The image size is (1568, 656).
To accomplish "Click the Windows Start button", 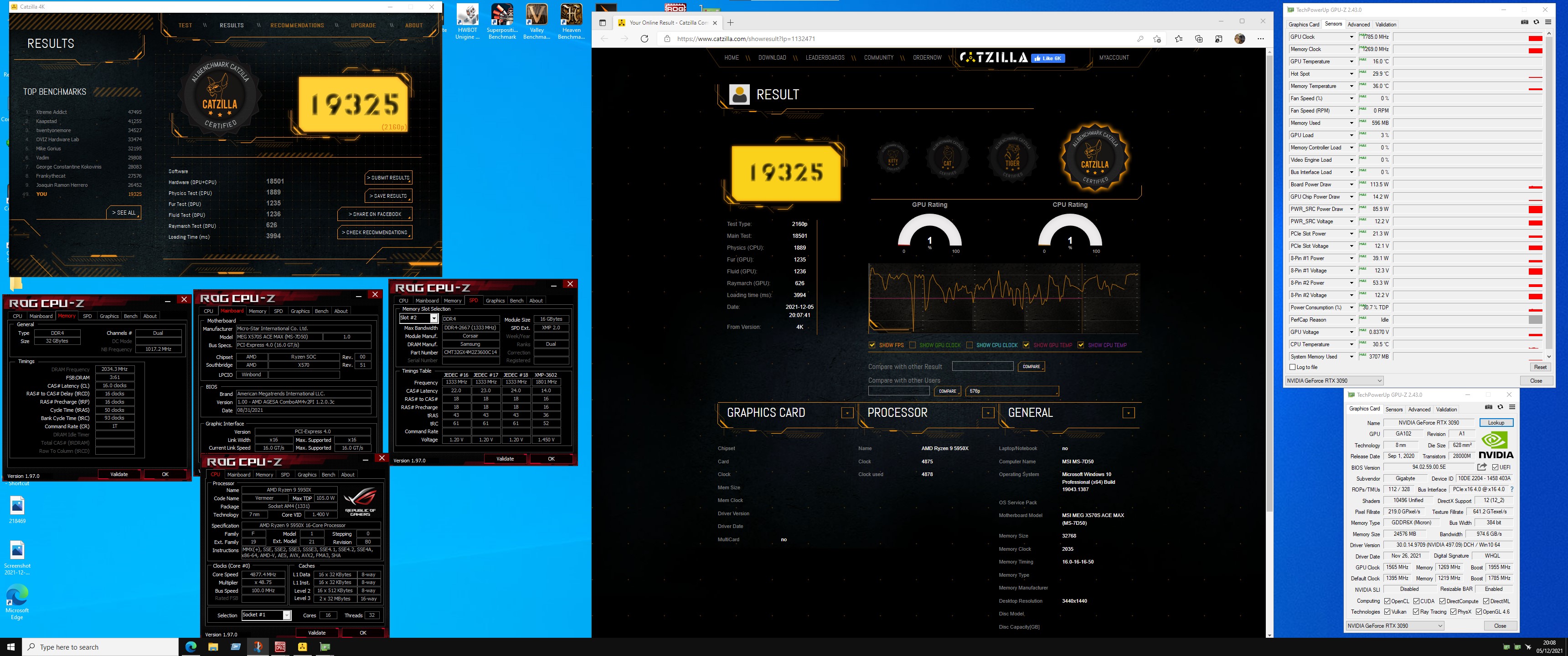I will (x=10, y=647).
